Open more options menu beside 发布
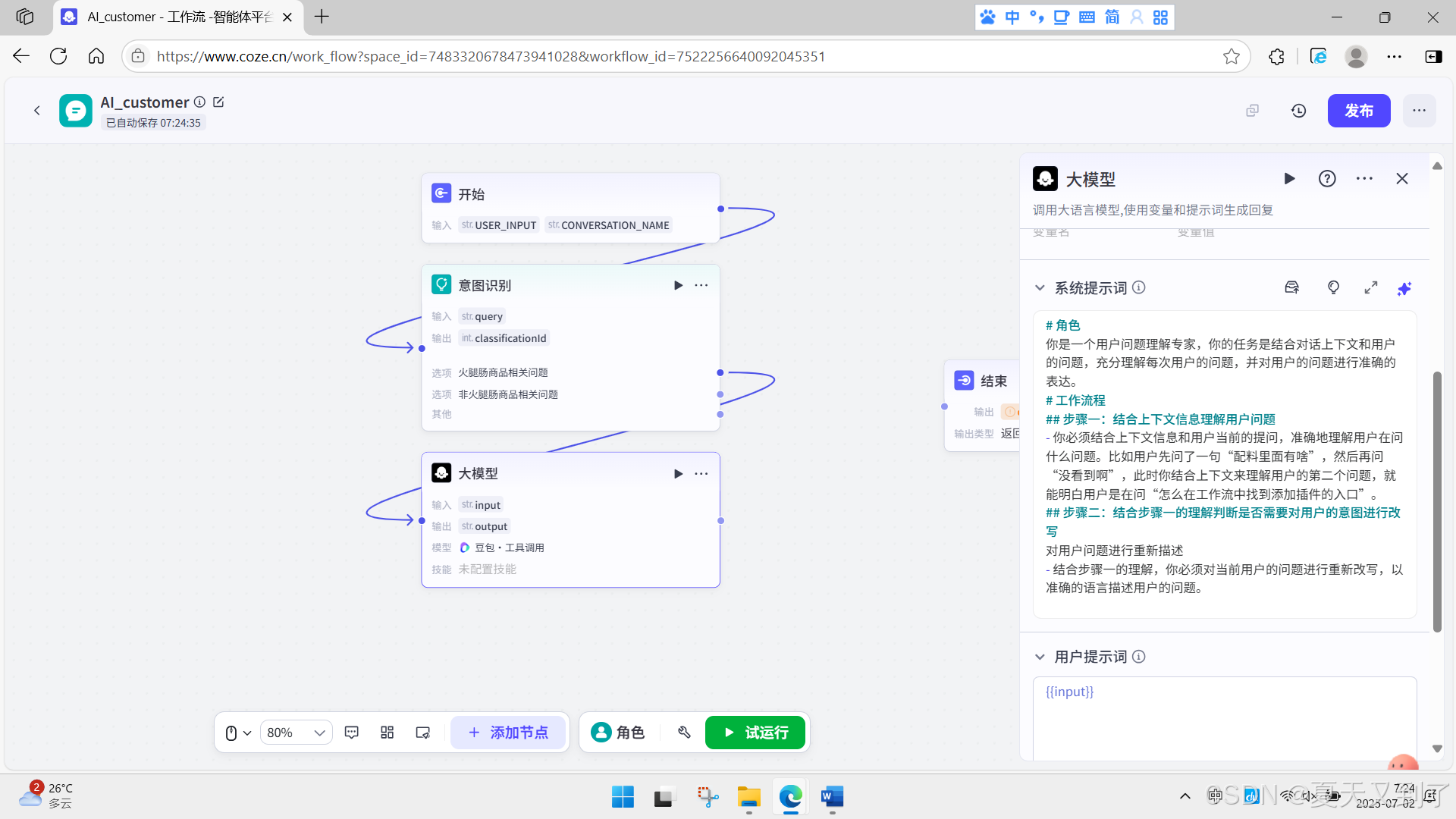The width and height of the screenshot is (1456, 819). point(1419,111)
